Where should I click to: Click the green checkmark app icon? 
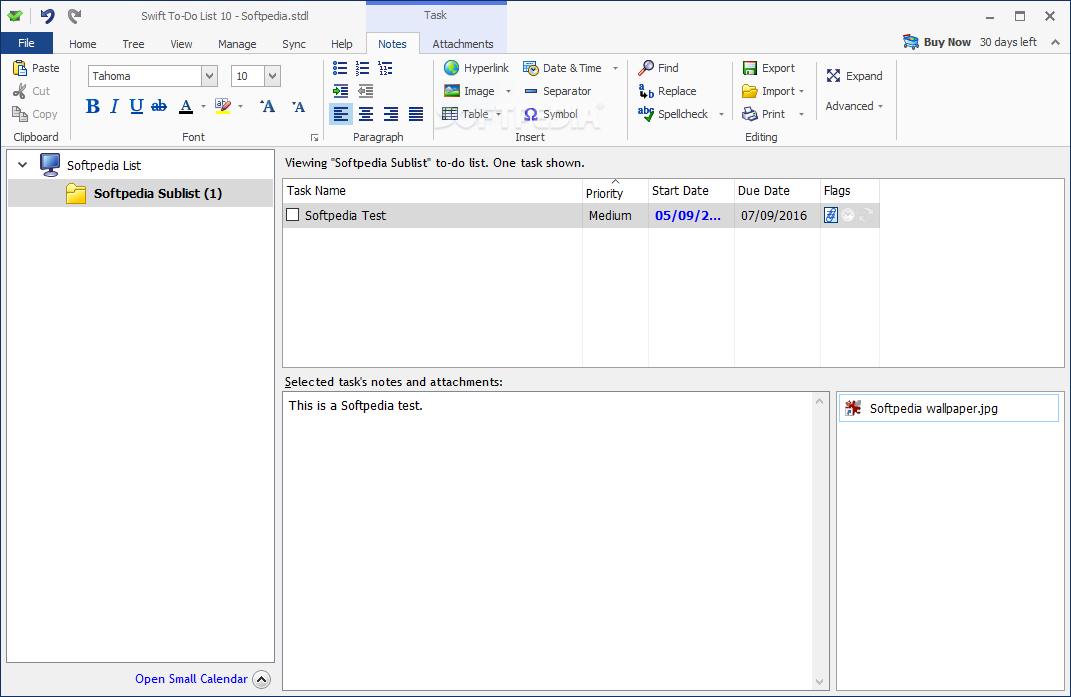pos(15,16)
